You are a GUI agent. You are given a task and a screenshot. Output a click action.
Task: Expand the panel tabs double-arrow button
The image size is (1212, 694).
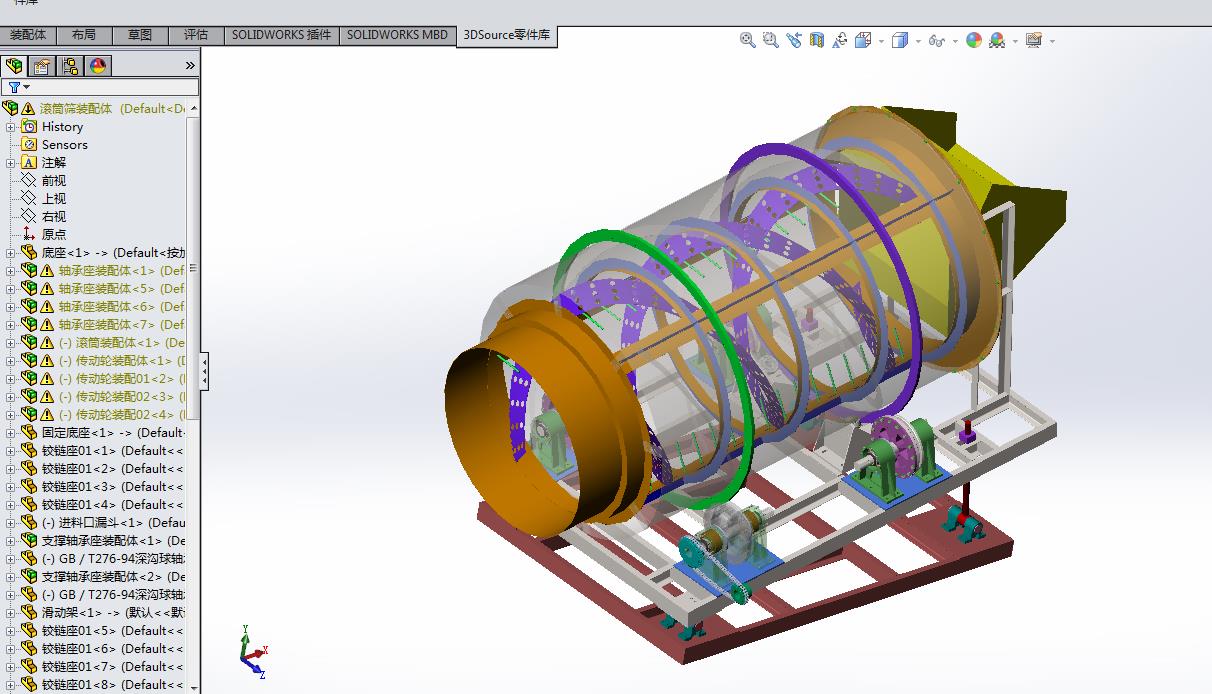pyautogui.click(x=190, y=66)
